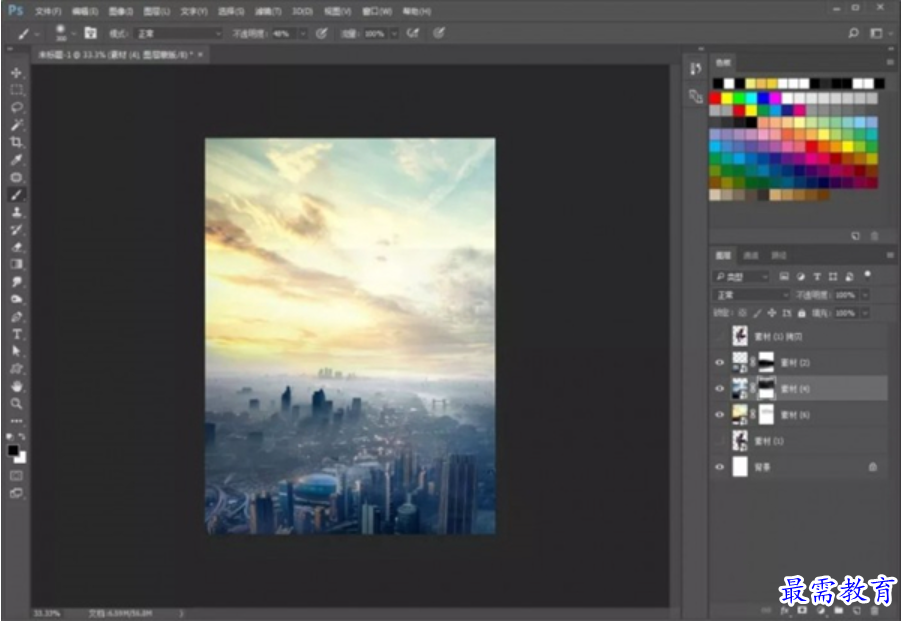Enable airbrush-style build-up effect
The image size is (903, 622).
point(413,33)
